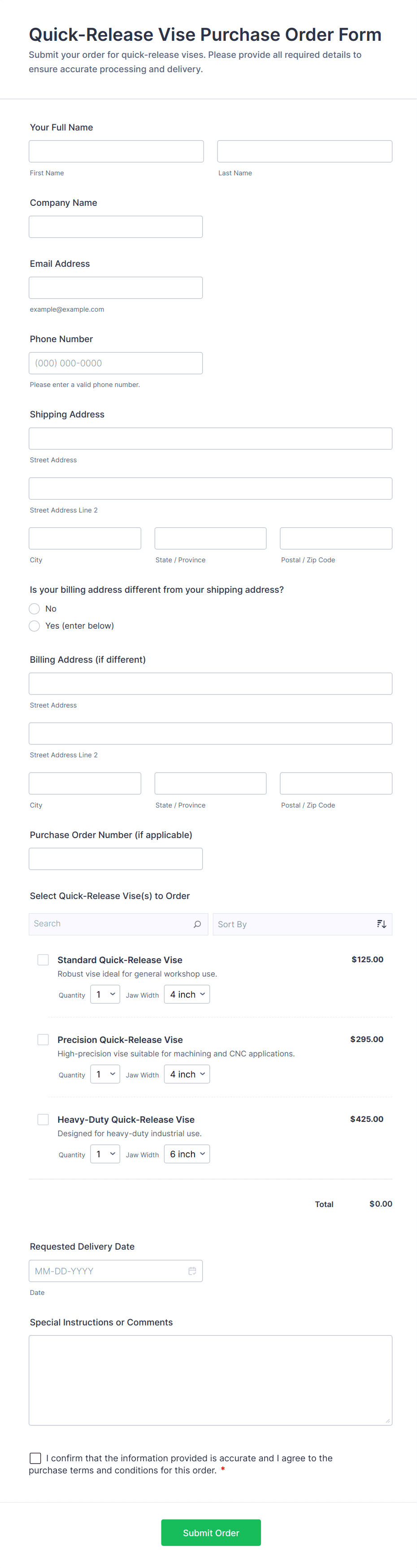Click the Phone Number field
417x1568 pixels.
click(x=116, y=363)
